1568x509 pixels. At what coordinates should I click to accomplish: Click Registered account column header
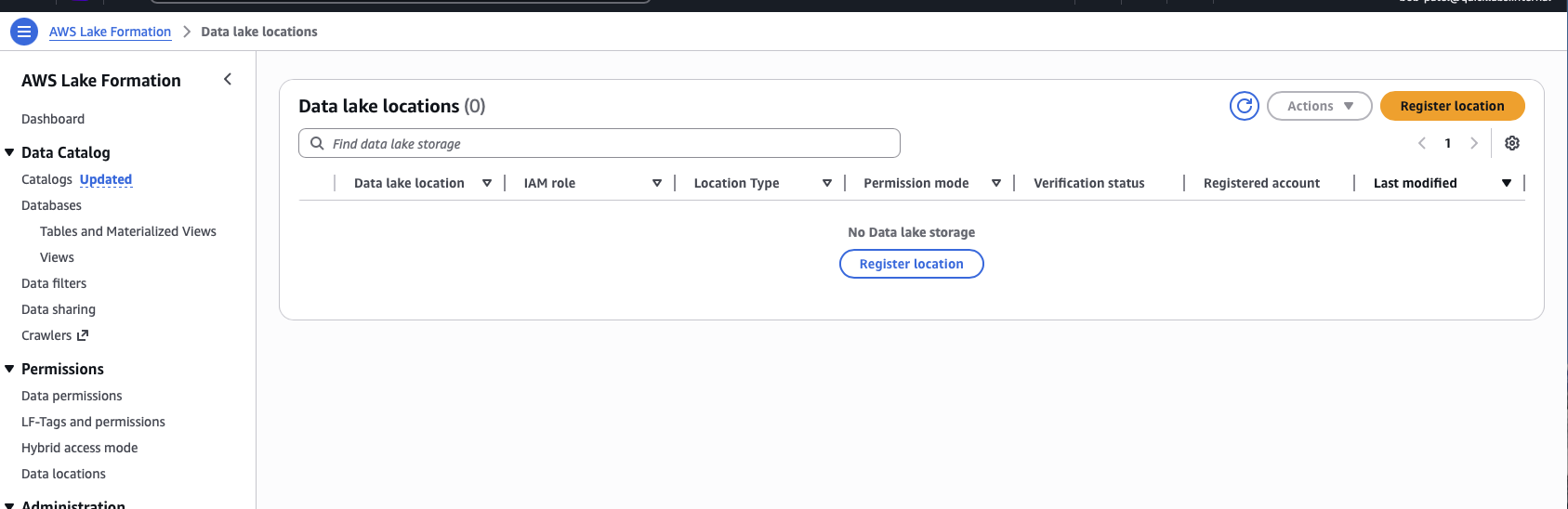(x=1261, y=183)
